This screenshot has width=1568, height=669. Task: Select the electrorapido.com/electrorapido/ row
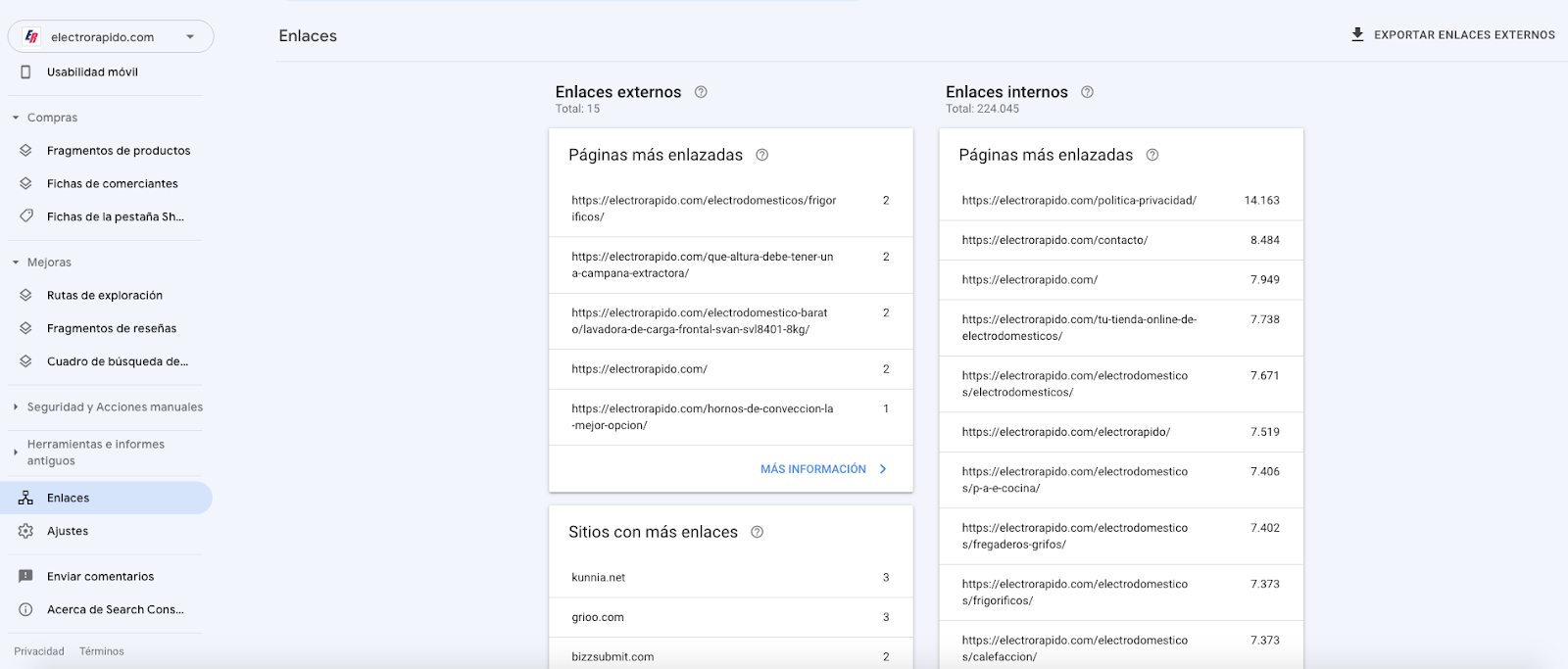click(1121, 432)
